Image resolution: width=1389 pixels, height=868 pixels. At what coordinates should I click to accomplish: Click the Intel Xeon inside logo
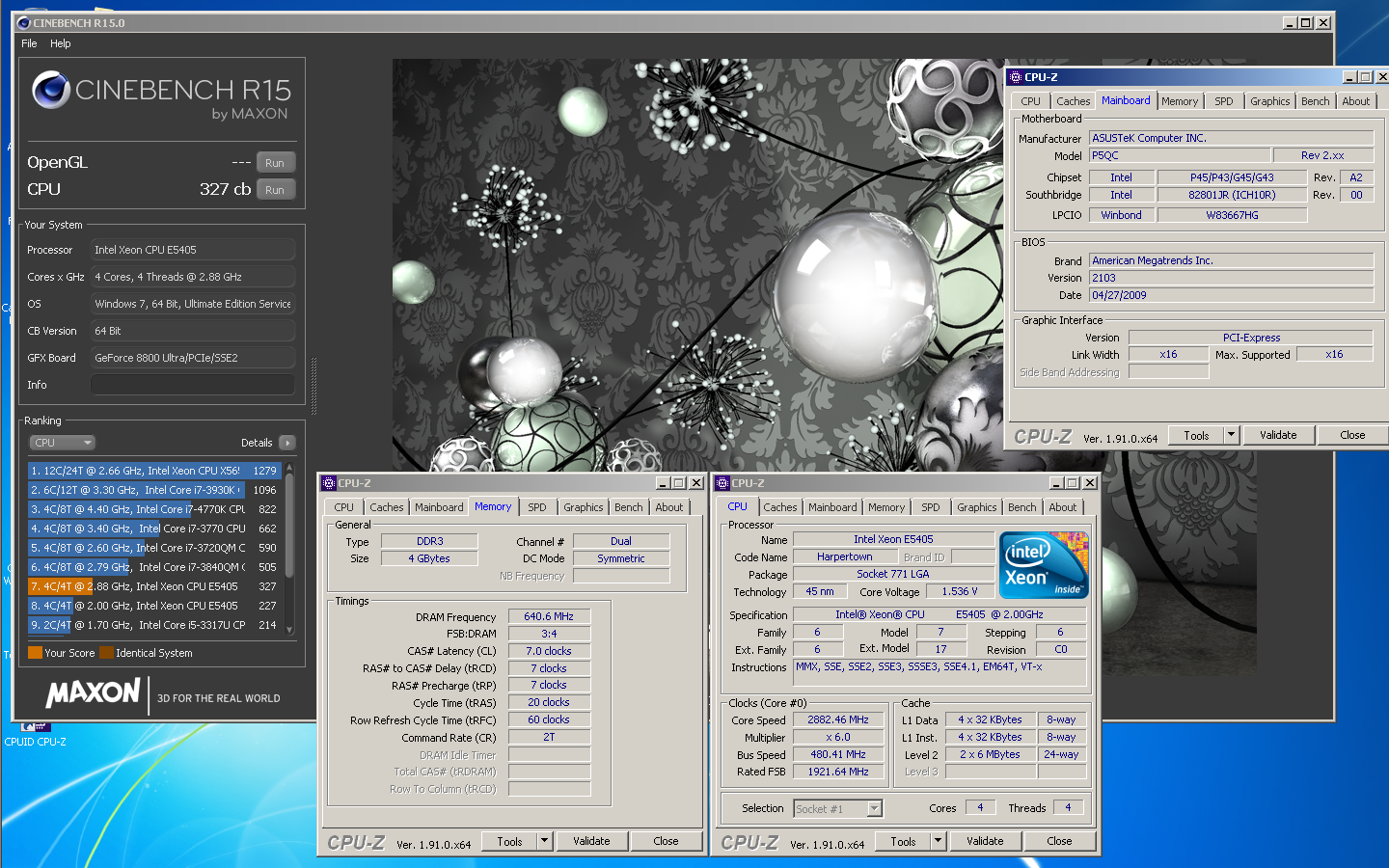tap(1044, 565)
